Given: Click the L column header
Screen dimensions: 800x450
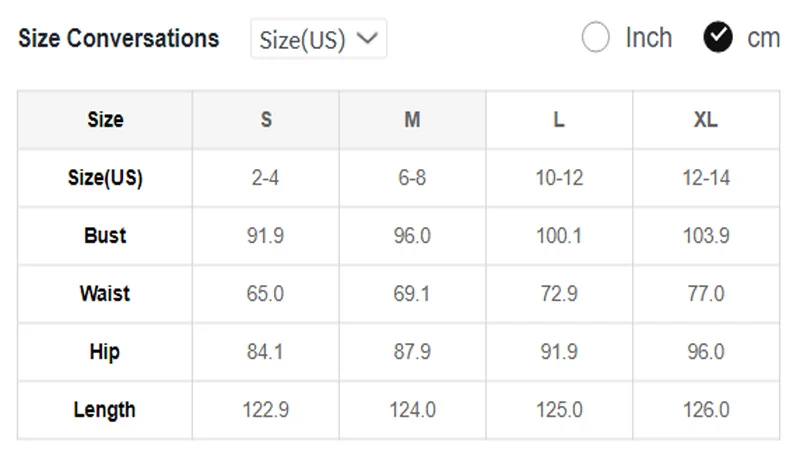Looking at the screenshot, I should 559,120.
